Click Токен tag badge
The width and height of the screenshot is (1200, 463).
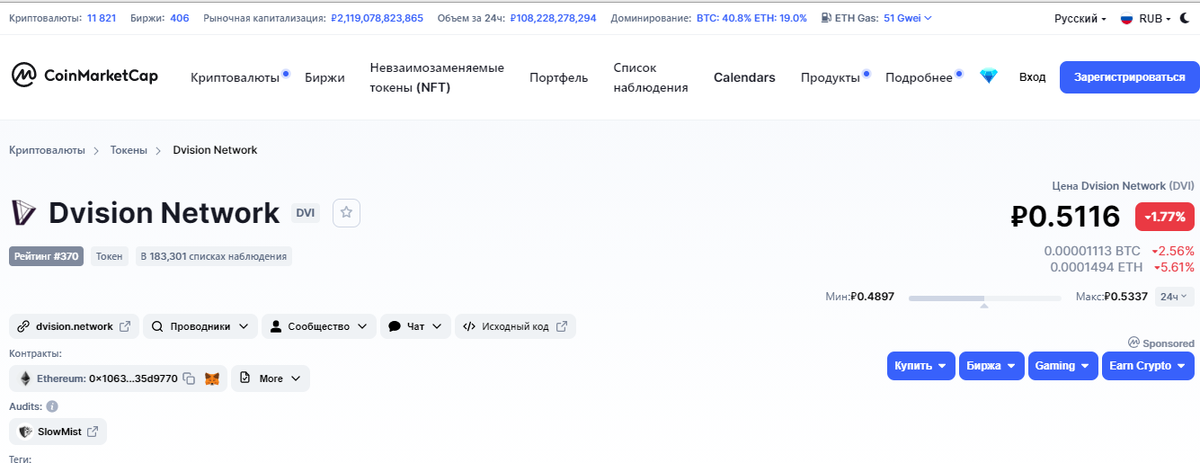click(x=109, y=256)
